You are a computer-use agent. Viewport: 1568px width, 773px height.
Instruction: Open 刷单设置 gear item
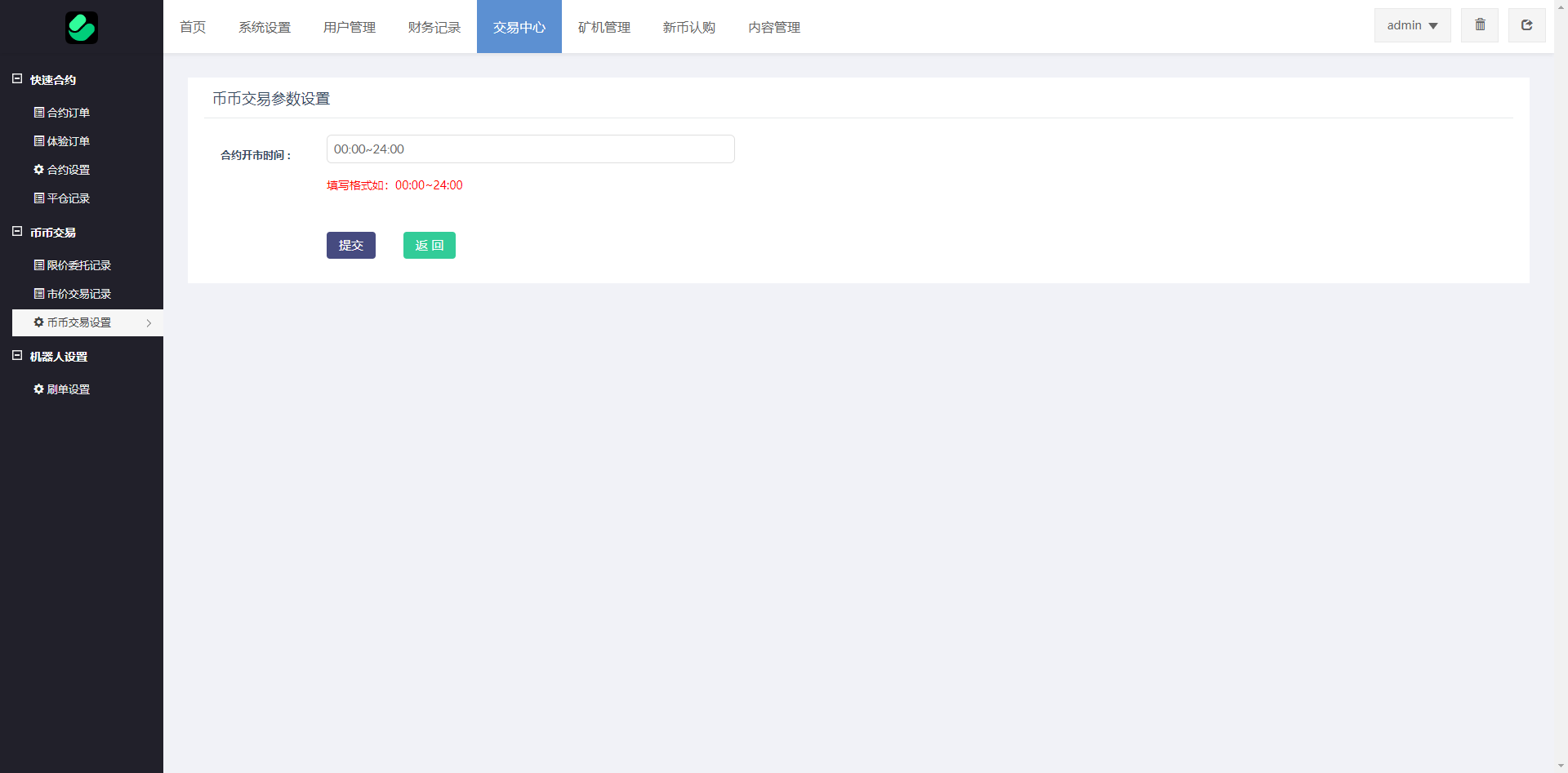coord(62,389)
